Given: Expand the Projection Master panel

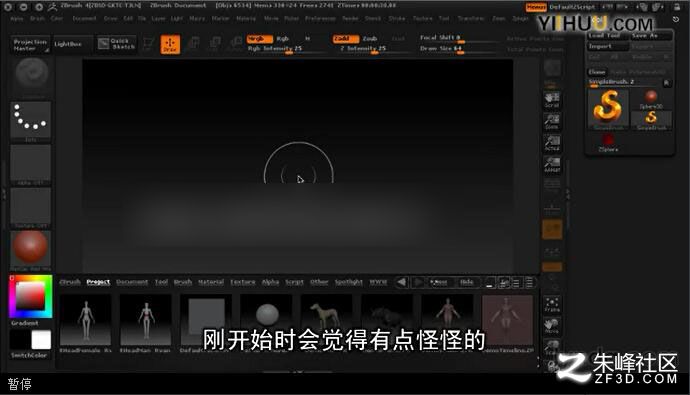Looking at the screenshot, I should 30,44.
